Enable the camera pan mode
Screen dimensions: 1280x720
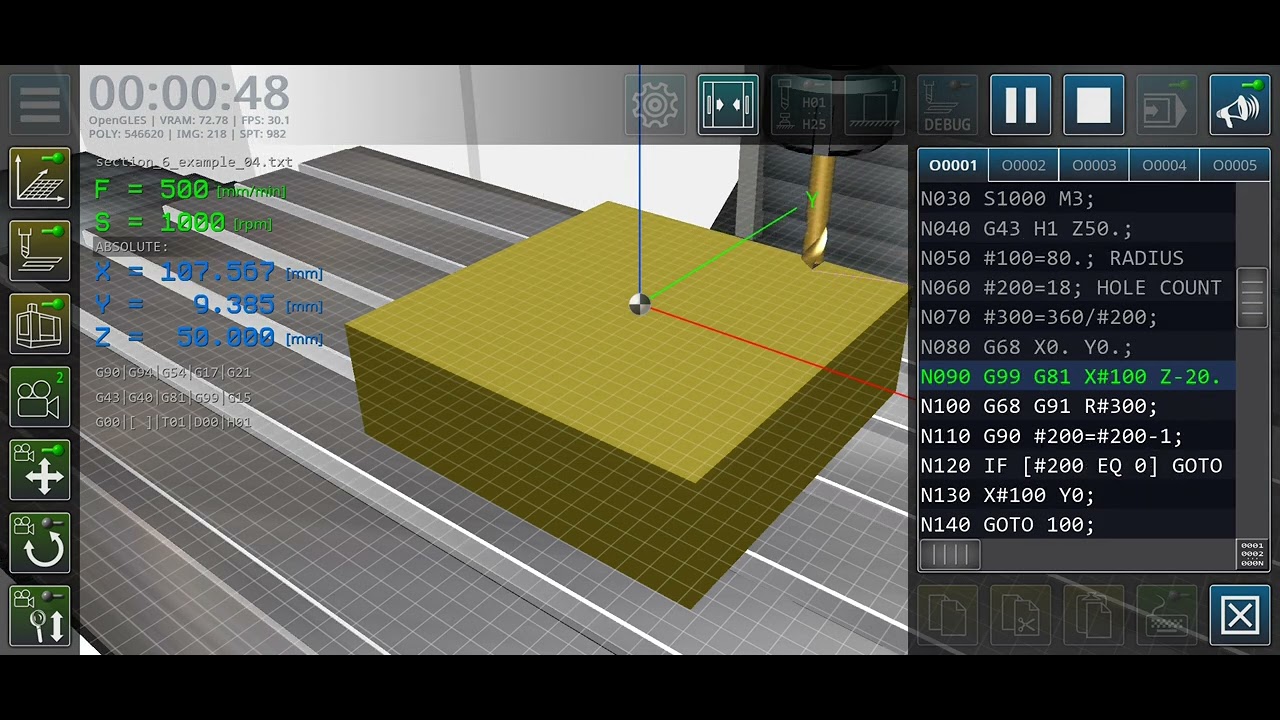coord(40,470)
